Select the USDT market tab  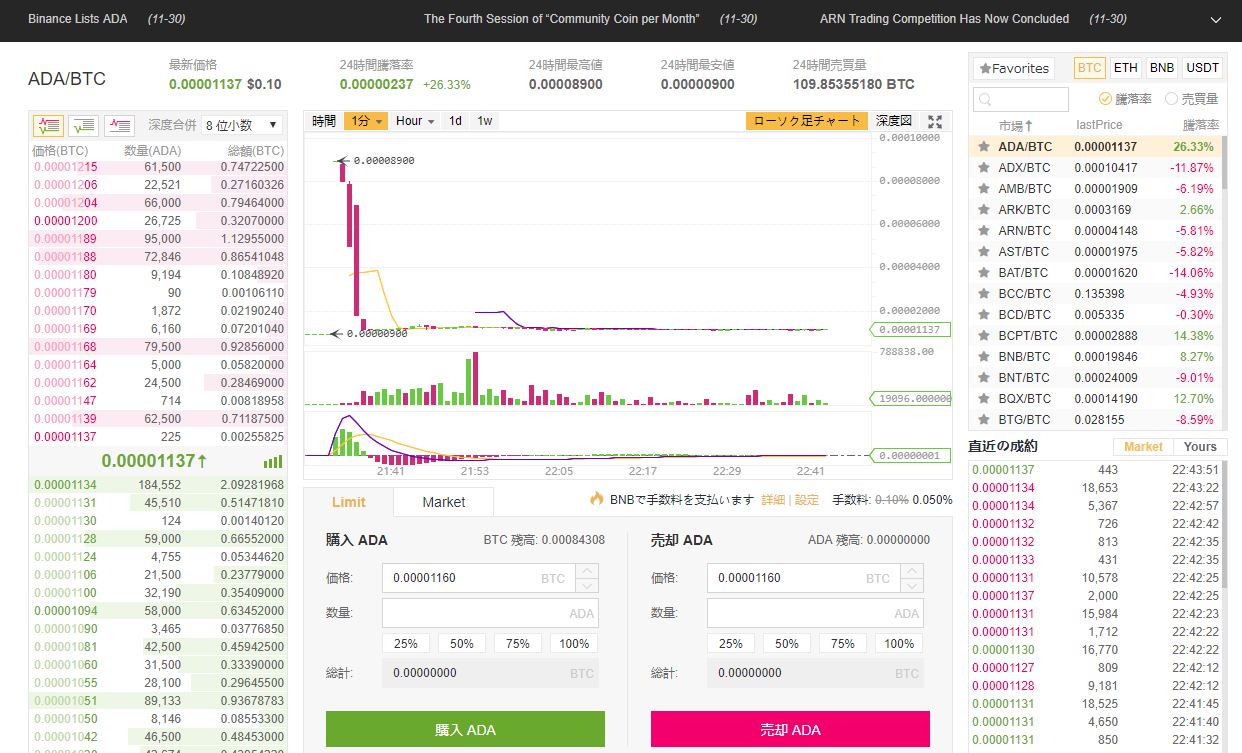(1202, 68)
